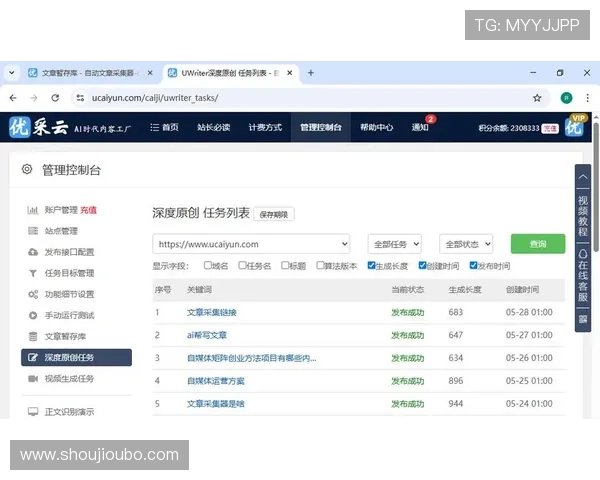This screenshot has width=600, height=480.
Task: Open 视频教程 on the side widget
Action: 583,216
